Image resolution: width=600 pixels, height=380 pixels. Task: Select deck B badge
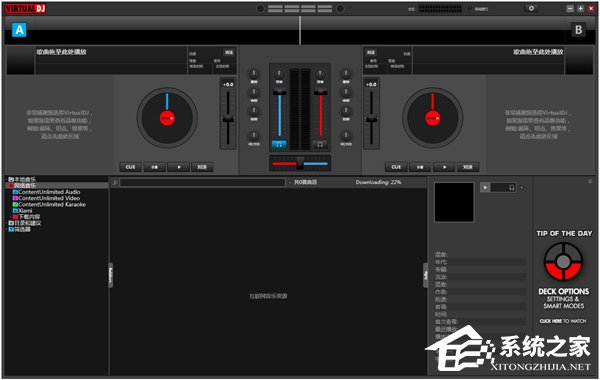pyautogui.click(x=578, y=29)
